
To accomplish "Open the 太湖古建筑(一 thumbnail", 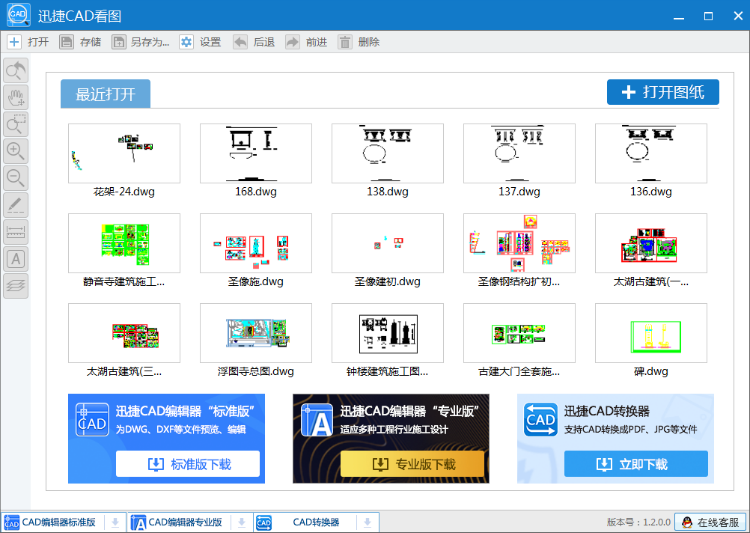I will coord(651,243).
